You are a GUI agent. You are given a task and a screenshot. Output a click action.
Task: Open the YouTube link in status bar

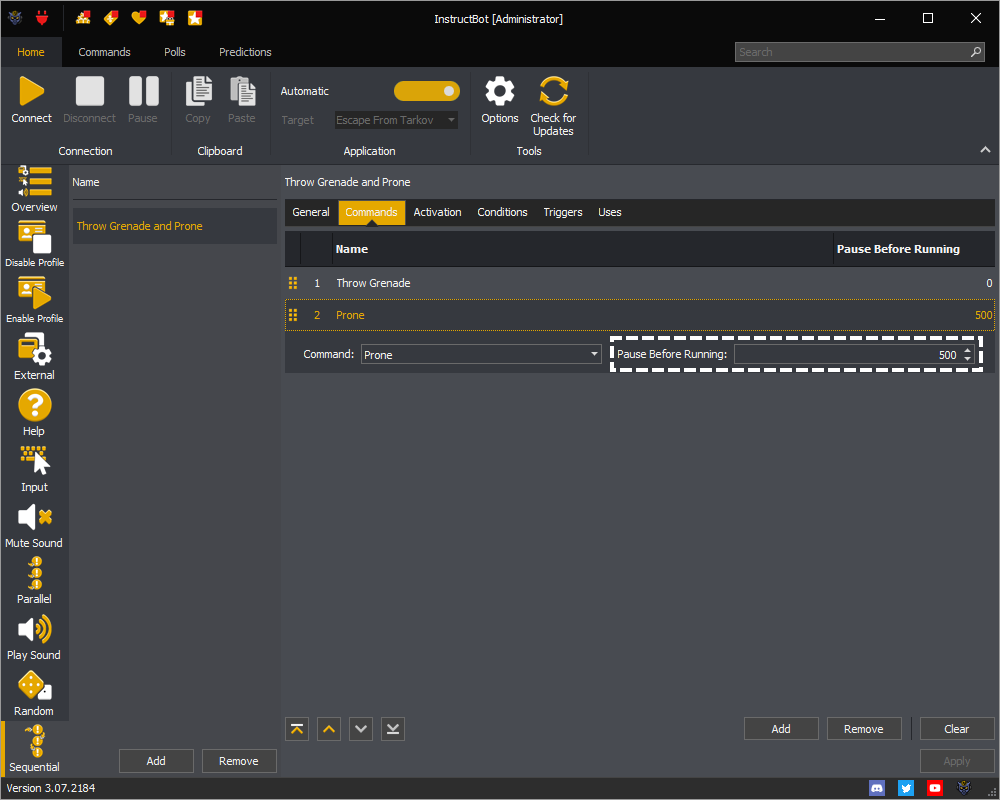934,788
